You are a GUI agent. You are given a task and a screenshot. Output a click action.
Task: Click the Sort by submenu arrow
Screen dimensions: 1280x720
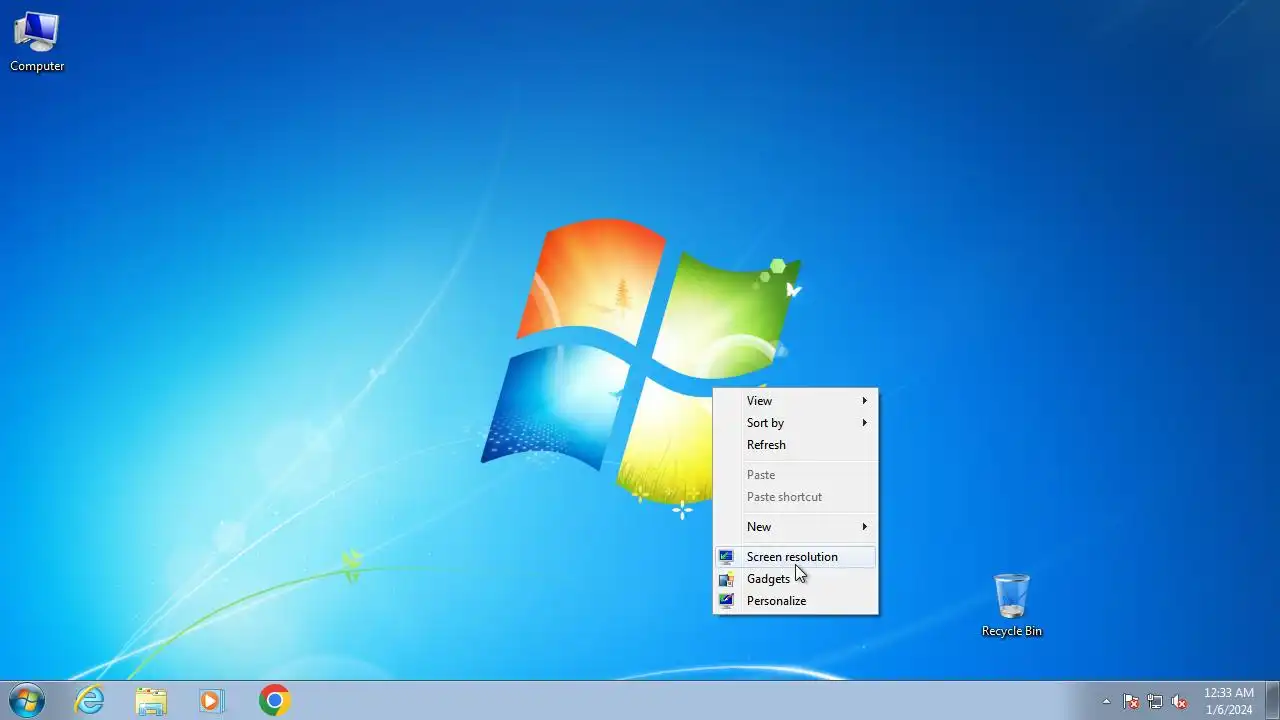coord(865,423)
